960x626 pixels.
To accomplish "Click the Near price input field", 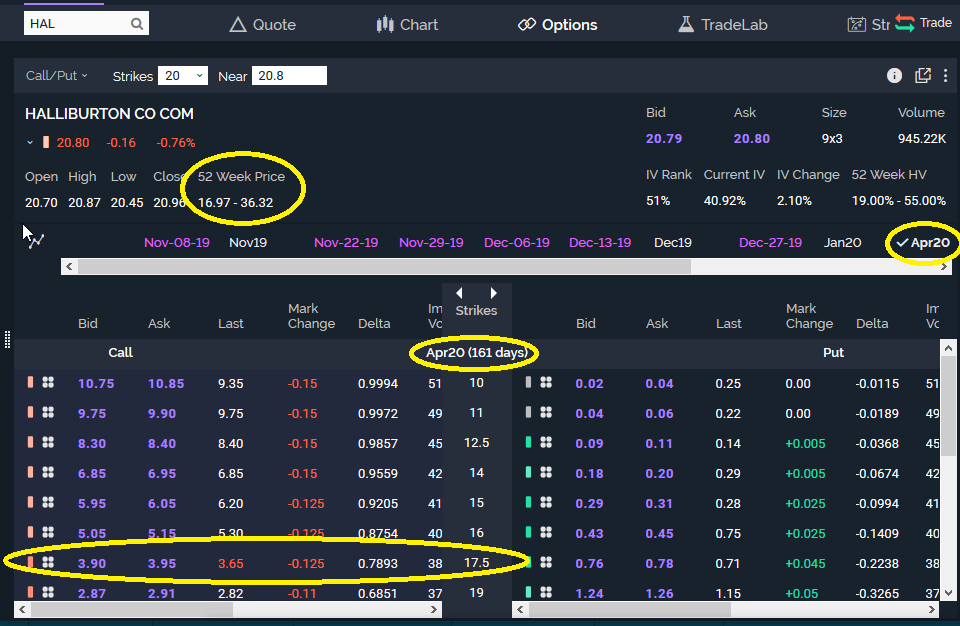I will [289, 75].
